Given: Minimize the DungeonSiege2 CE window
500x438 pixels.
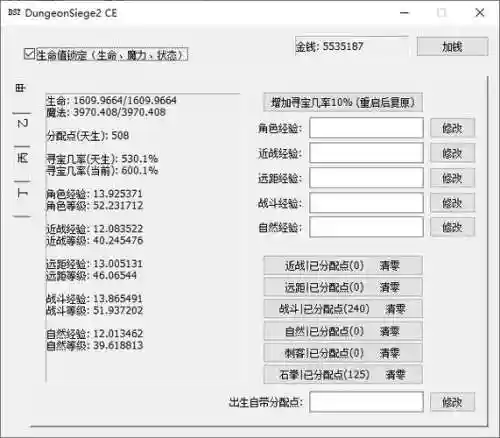Looking at the screenshot, I should (405, 13).
